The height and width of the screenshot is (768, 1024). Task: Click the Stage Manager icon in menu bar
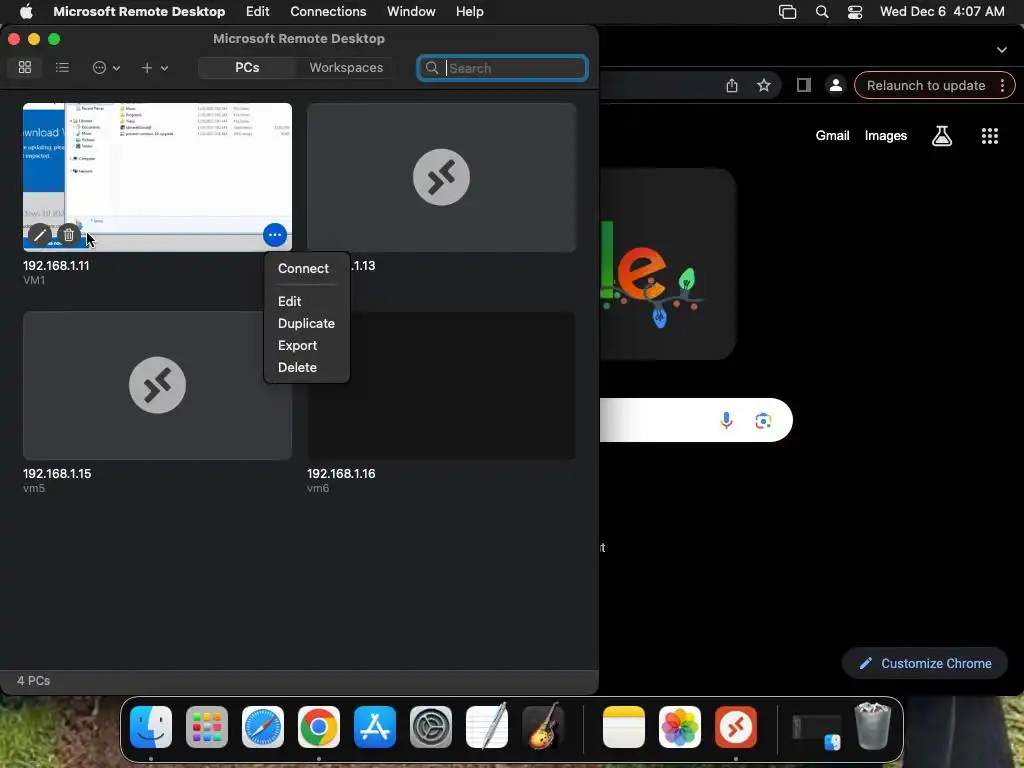[788, 12]
